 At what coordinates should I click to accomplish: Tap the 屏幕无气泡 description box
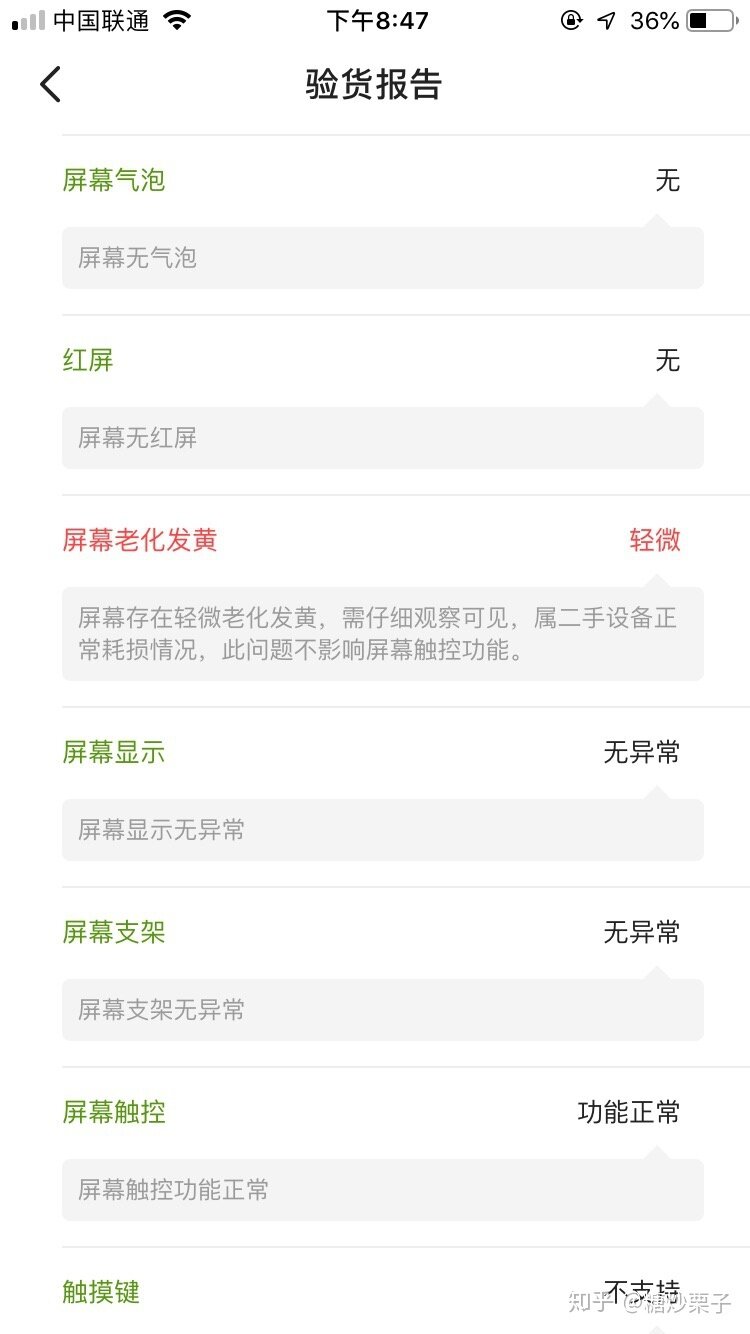383,258
